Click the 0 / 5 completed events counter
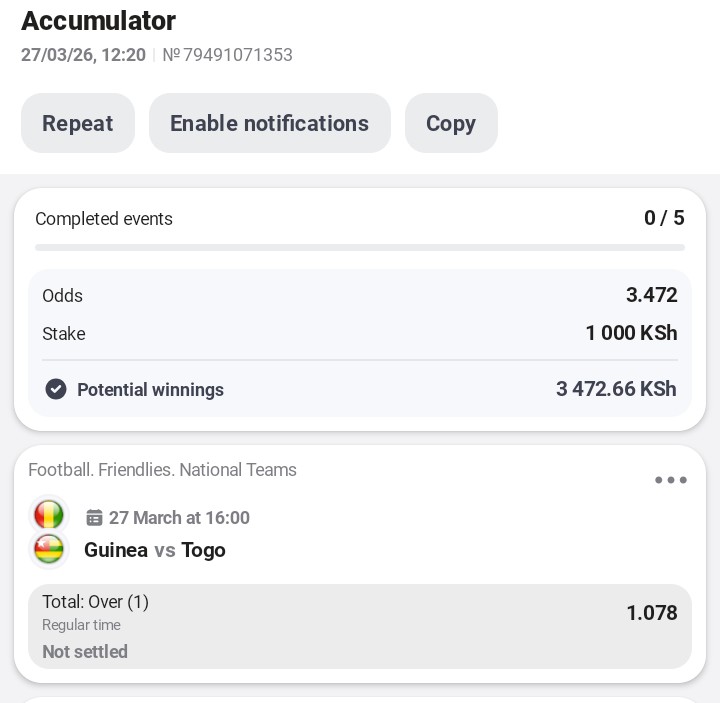 (x=664, y=218)
